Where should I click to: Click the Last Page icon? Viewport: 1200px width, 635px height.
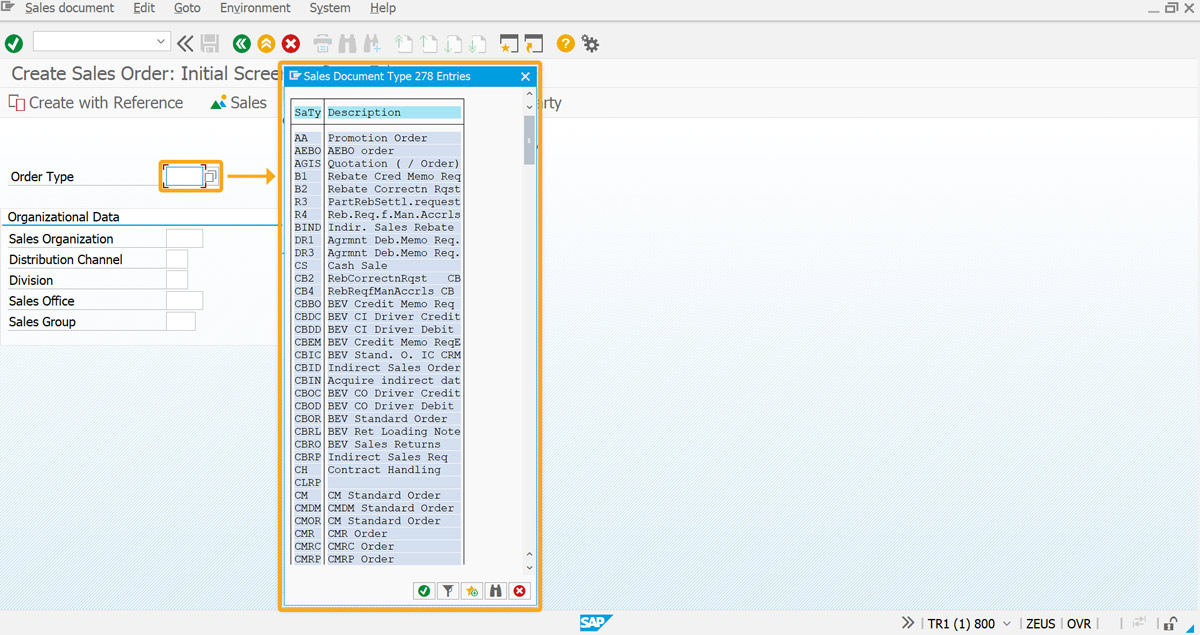477,43
